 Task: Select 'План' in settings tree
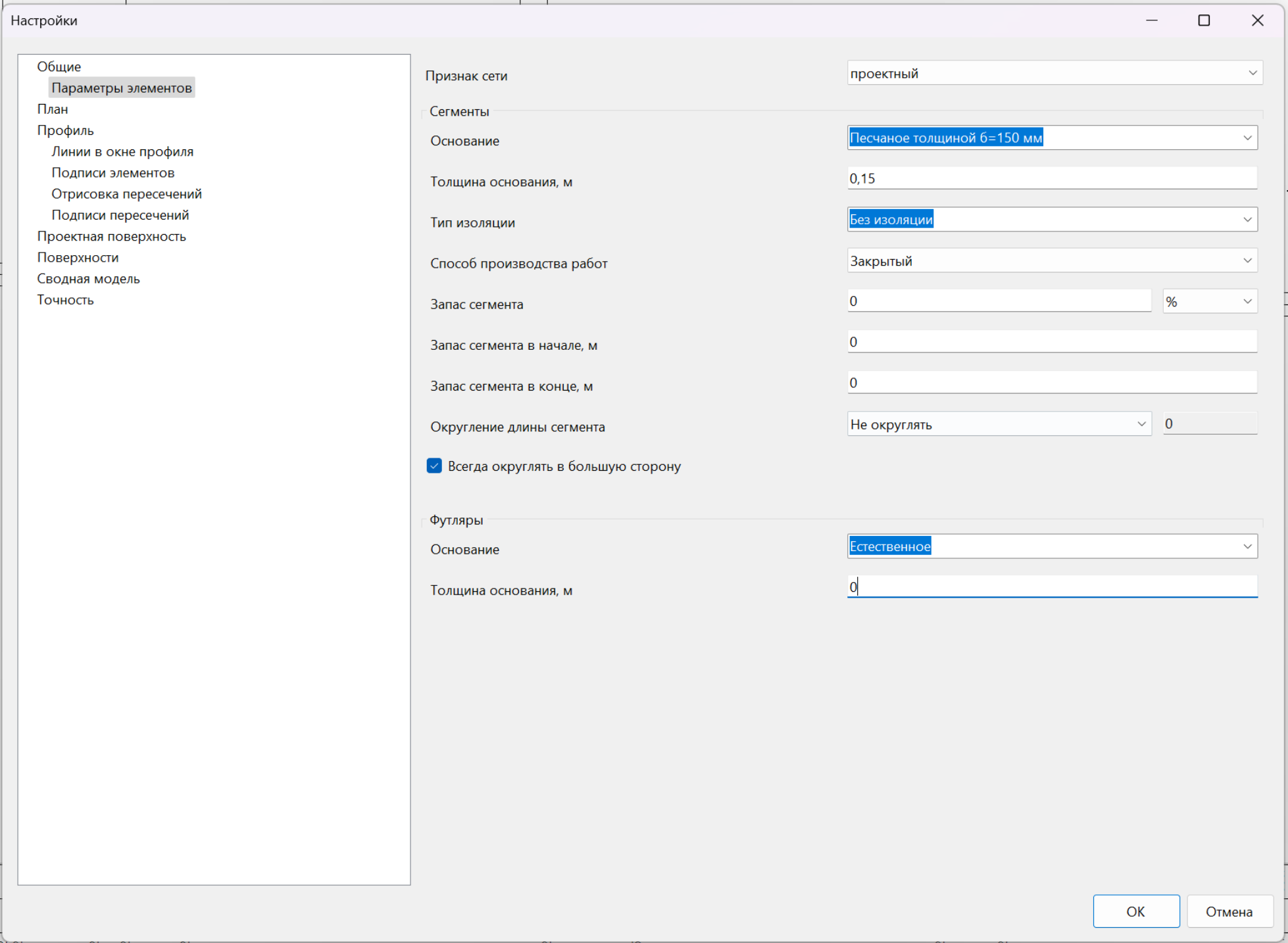(53, 109)
